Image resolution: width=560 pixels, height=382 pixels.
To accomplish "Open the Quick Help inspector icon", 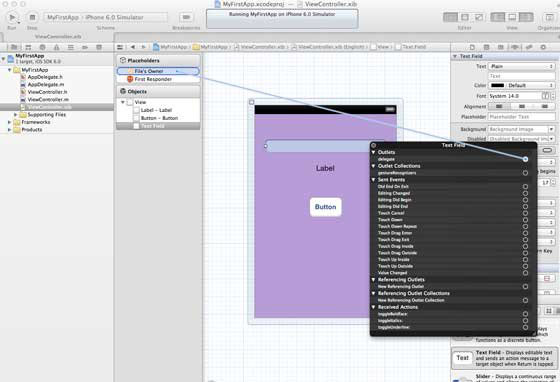I will point(486,47).
